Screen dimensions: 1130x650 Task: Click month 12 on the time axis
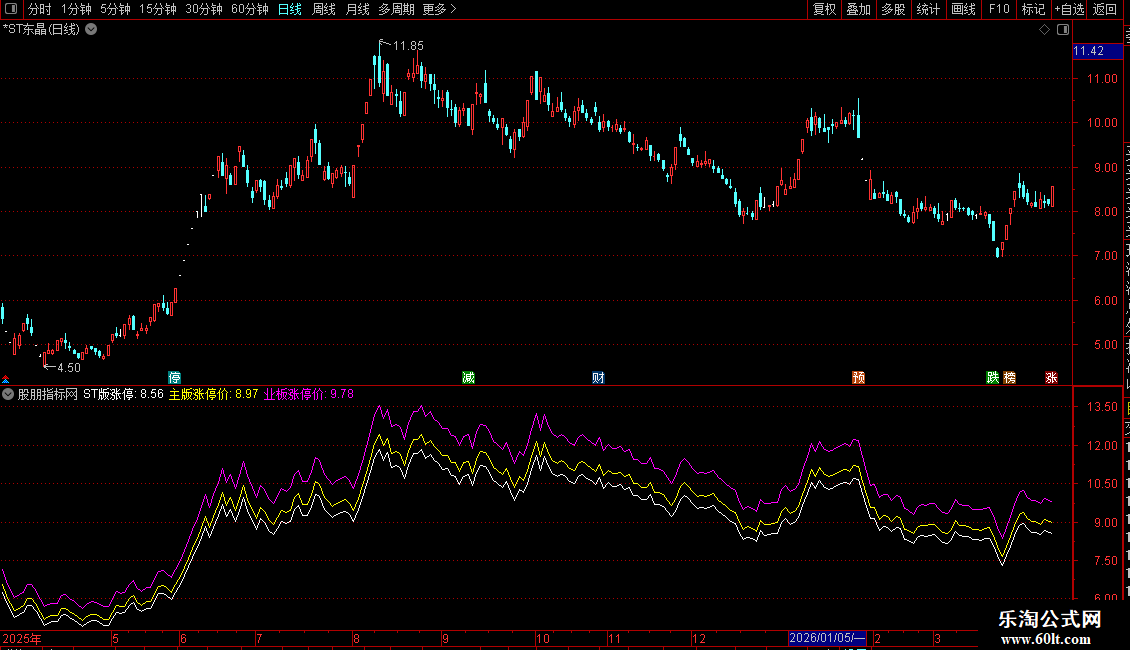698,639
